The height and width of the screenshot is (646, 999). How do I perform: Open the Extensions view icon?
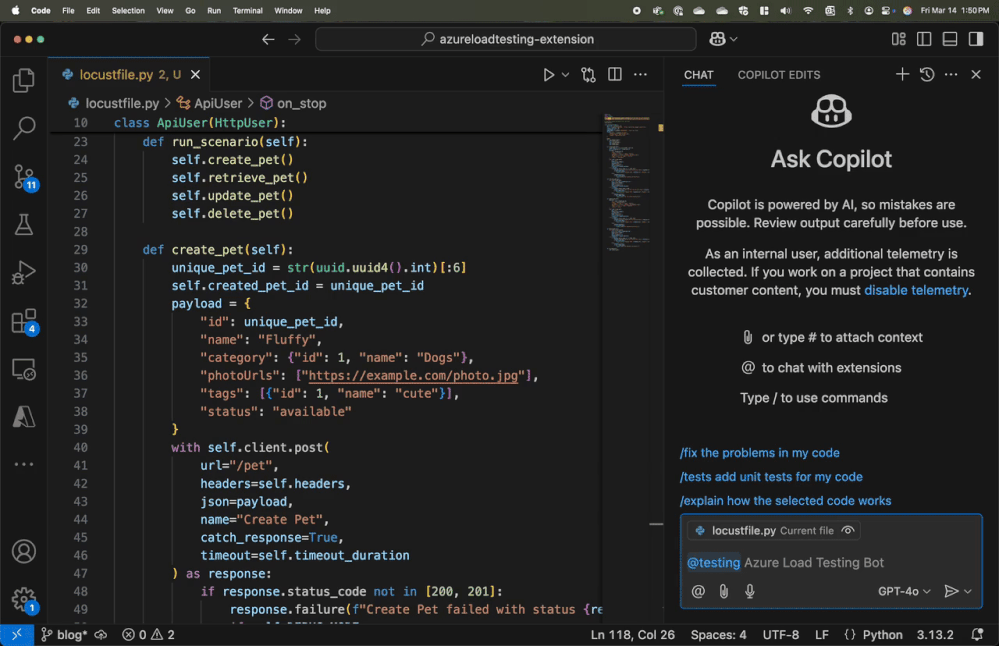pyautogui.click(x=24, y=321)
